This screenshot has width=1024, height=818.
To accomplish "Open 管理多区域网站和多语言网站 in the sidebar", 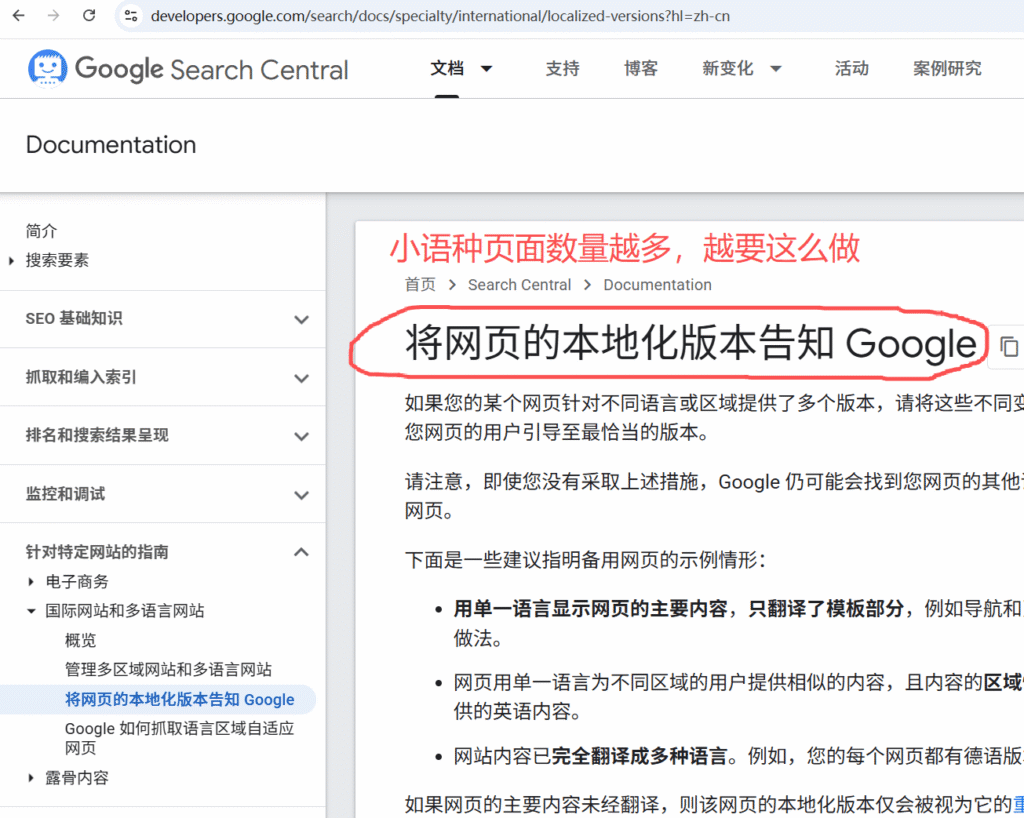I will coord(168,669).
